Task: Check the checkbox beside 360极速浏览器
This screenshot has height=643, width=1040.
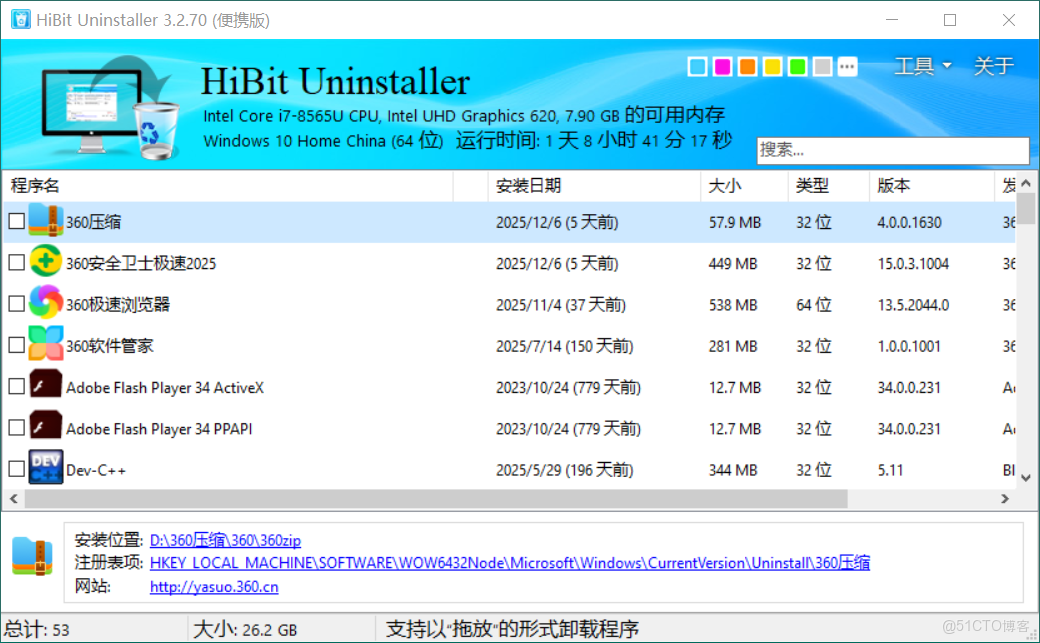Action: tap(15, 303)
